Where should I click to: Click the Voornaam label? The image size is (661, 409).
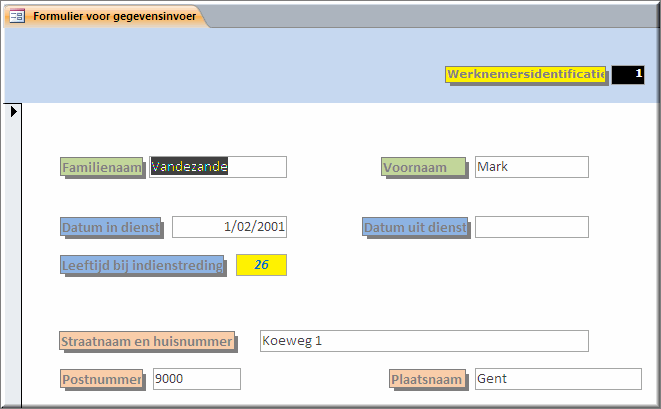click(424, 167)
